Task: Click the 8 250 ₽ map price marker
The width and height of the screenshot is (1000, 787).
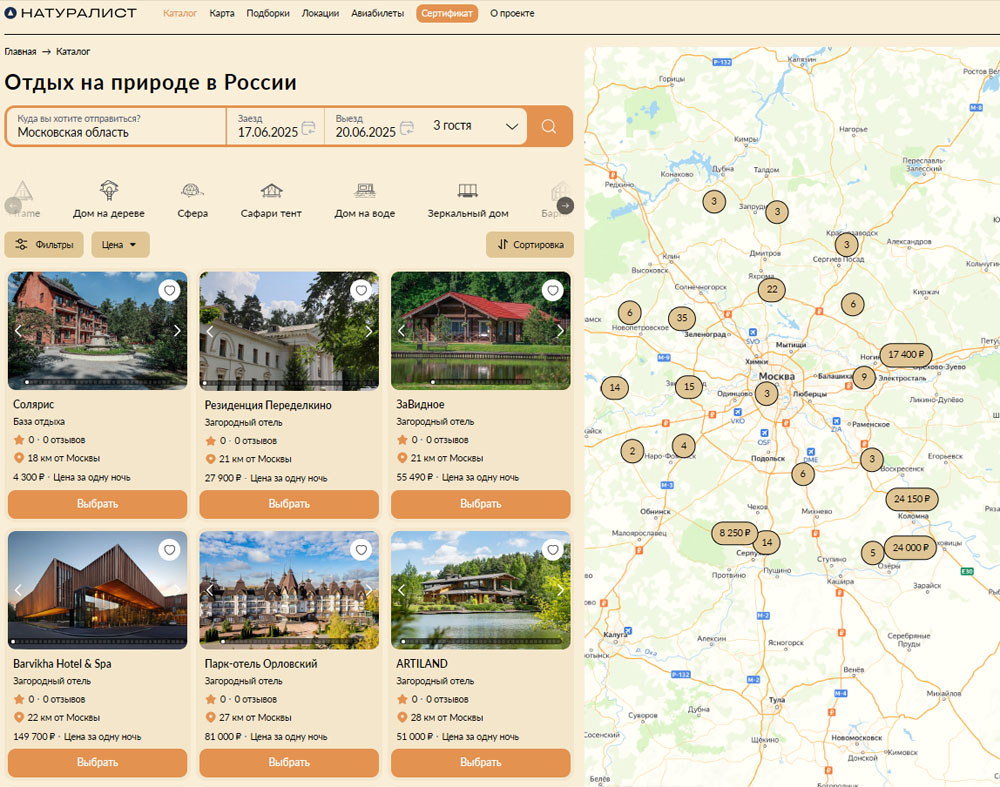Action: (734, 533)
